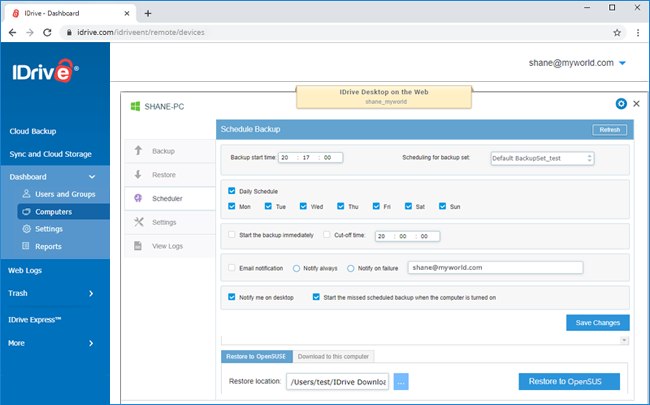Reload the page in browser
Image resolution: width=650 pixels, height=405 pixels.
pyautogui.click(x=47, y=32)
